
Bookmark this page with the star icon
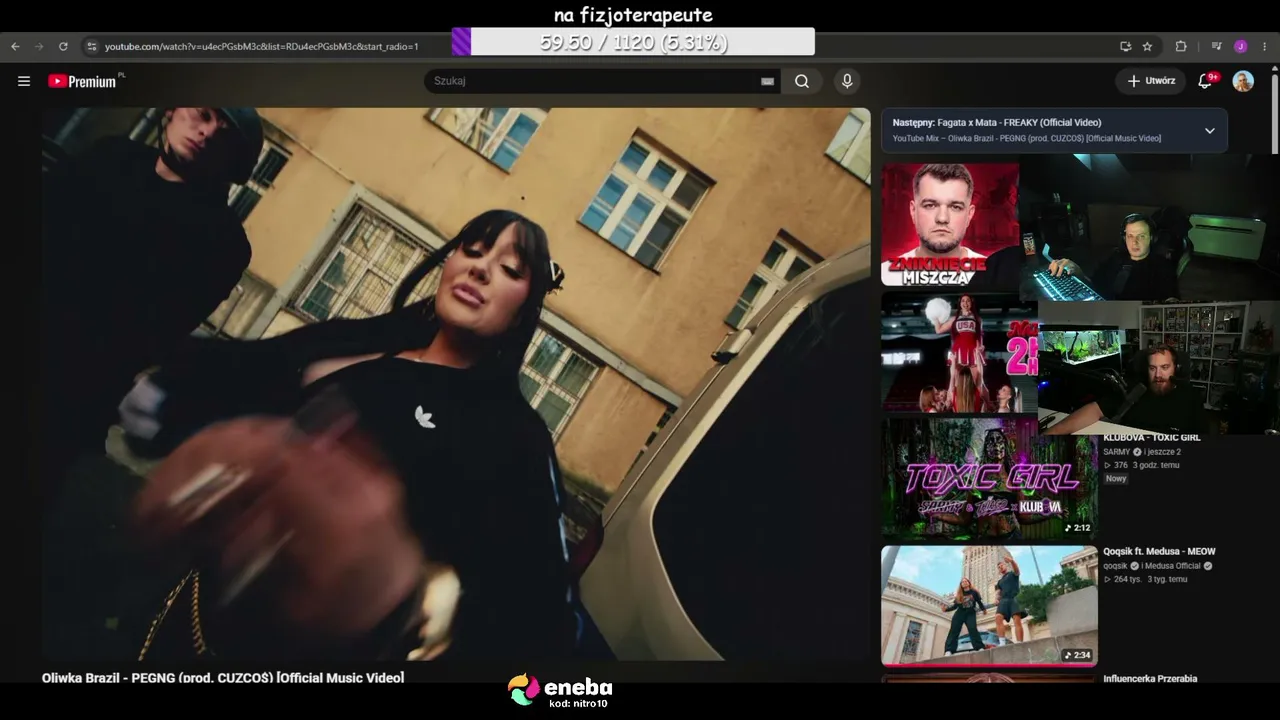coord(1147,46)
